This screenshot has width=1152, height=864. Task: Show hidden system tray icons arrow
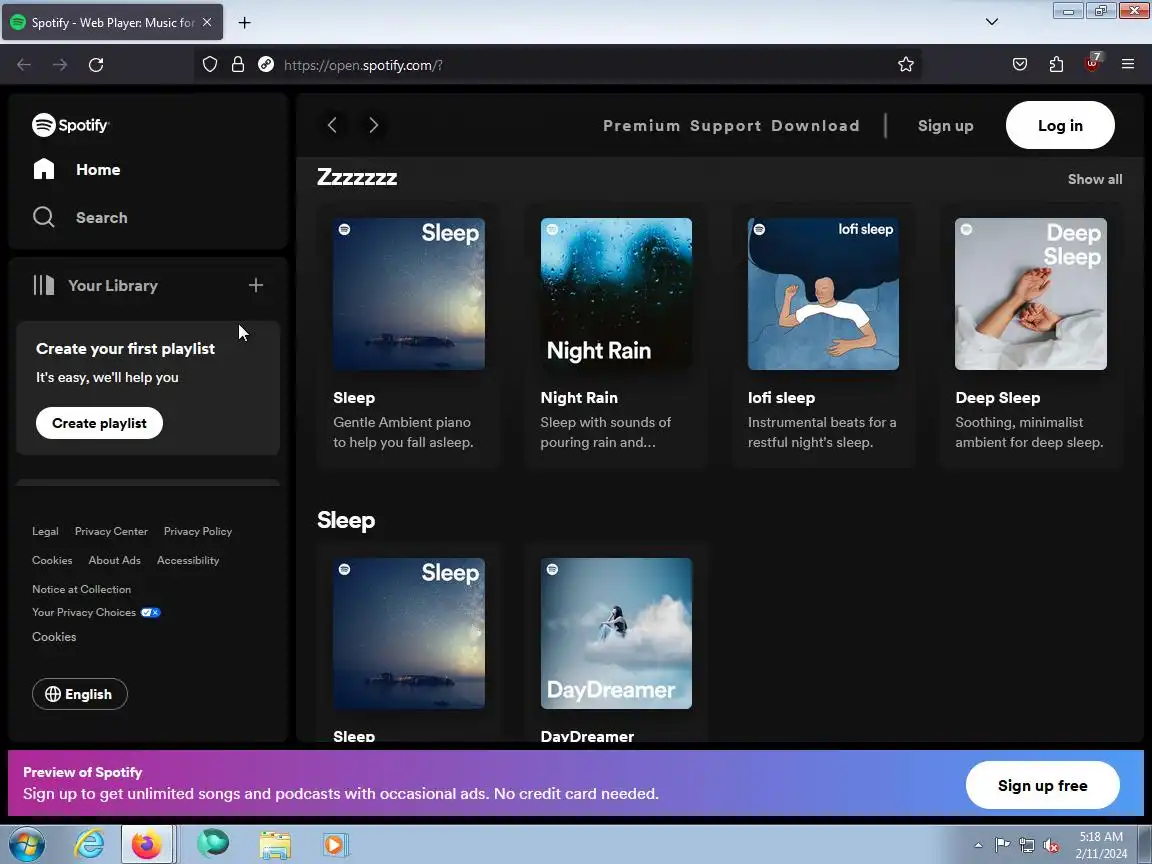click(x=978, y=845)
